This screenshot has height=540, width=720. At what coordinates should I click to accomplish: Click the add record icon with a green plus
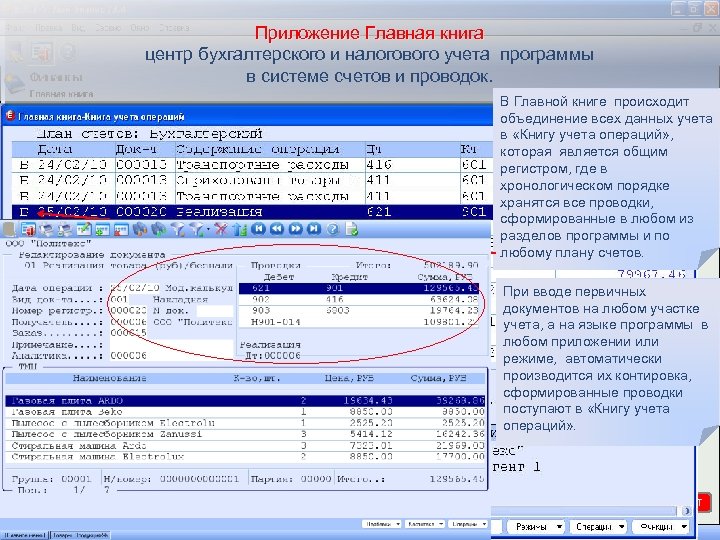pyautogui.click(x=102, y=229)
